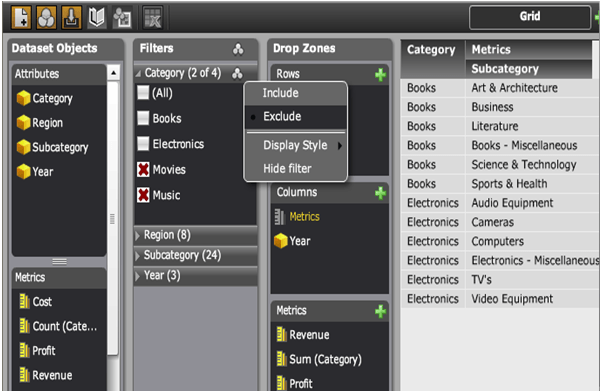The height and width of the screenshot is (391, 602).
Task: Select Revenue in Dataset Objects metrics
Action: tap(46, 375)
